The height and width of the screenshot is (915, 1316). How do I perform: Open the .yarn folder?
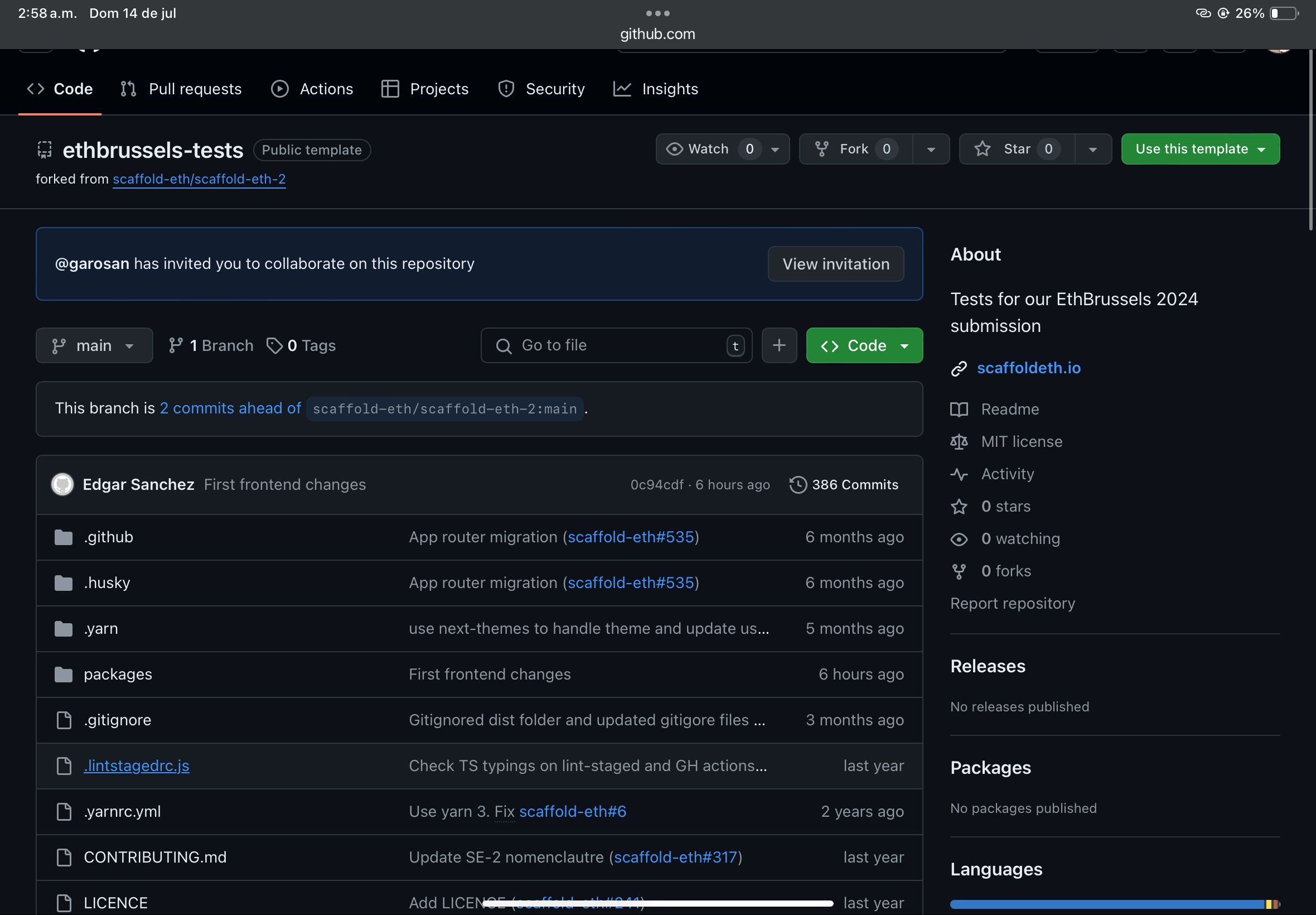coord(101,629)
